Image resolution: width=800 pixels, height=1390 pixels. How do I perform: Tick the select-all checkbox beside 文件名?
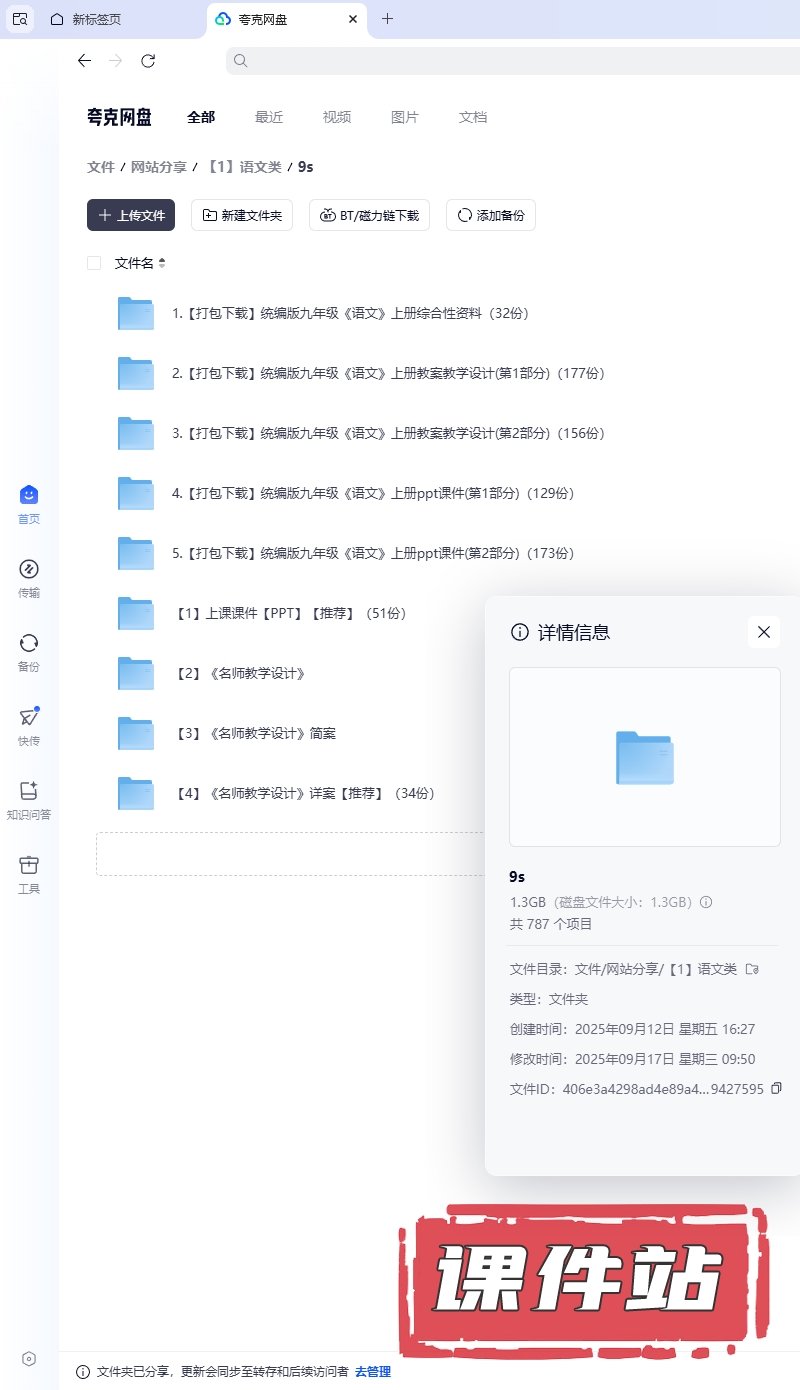click(x=94, y=263)
